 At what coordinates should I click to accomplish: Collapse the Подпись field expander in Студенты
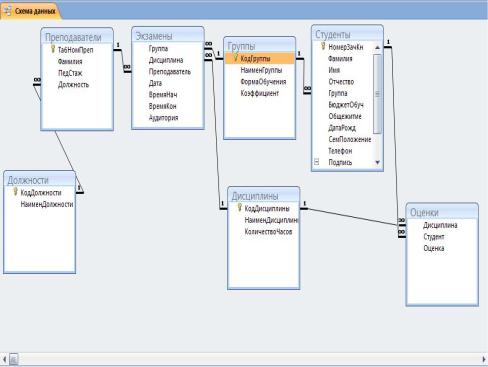point(316,162)
